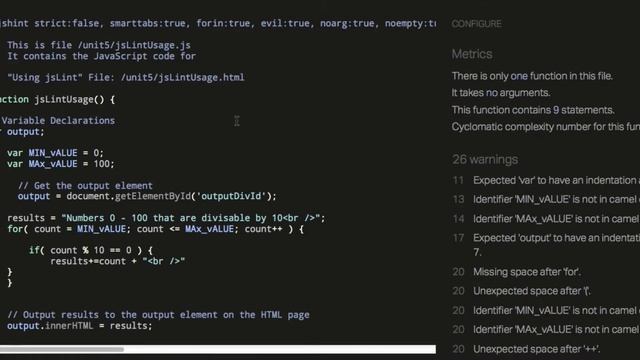The height and width of the screenshot is (360, 640).
Task: Click comment line with /unit5/jsLintUsage.html
Action: coord(126,78)
